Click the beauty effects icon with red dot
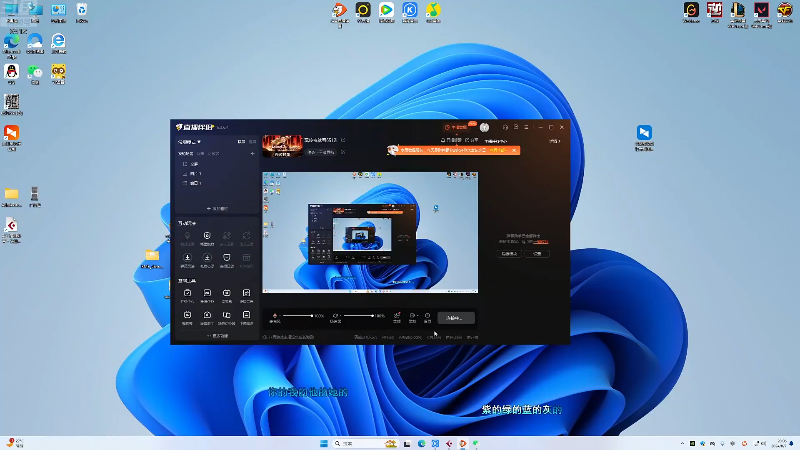Image resolution: width=800 pixels, height=450 pixels. click(397, 317)
